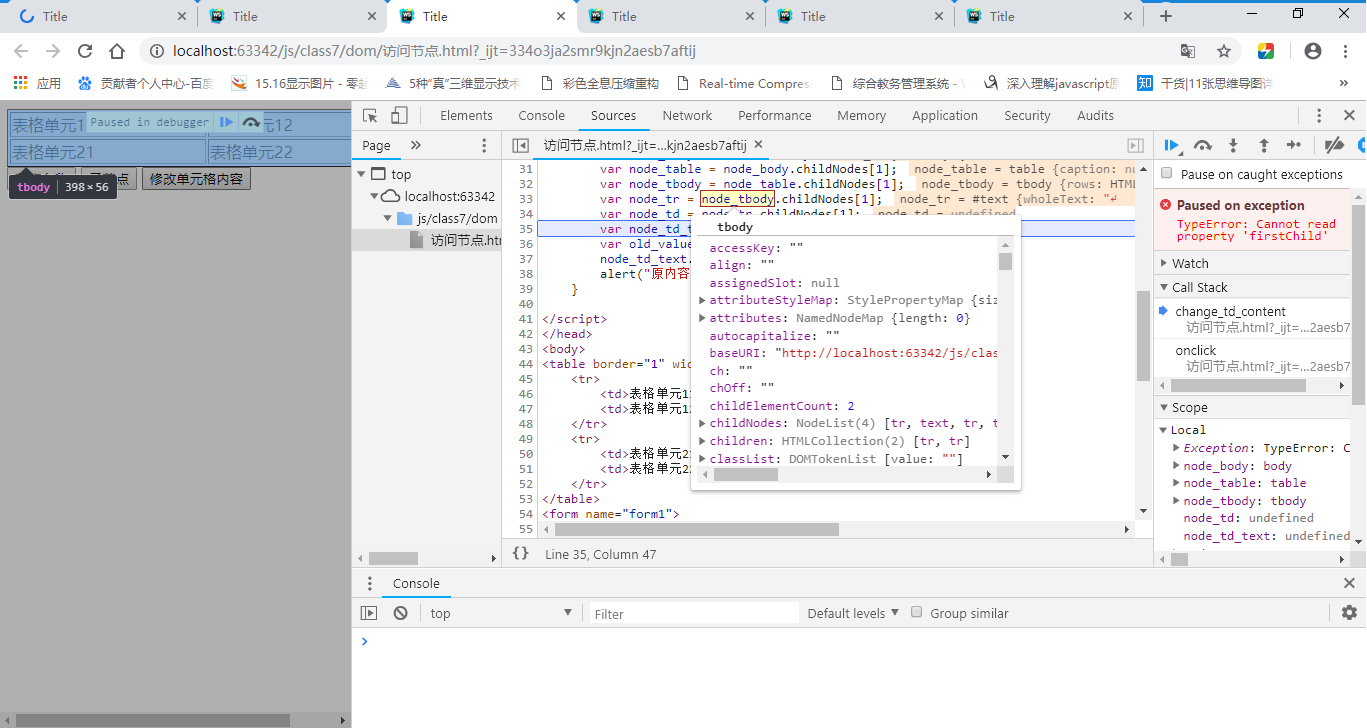Collapse the top frame tree node
Viewport: 1367px width, 728px height.
(361, 174)
